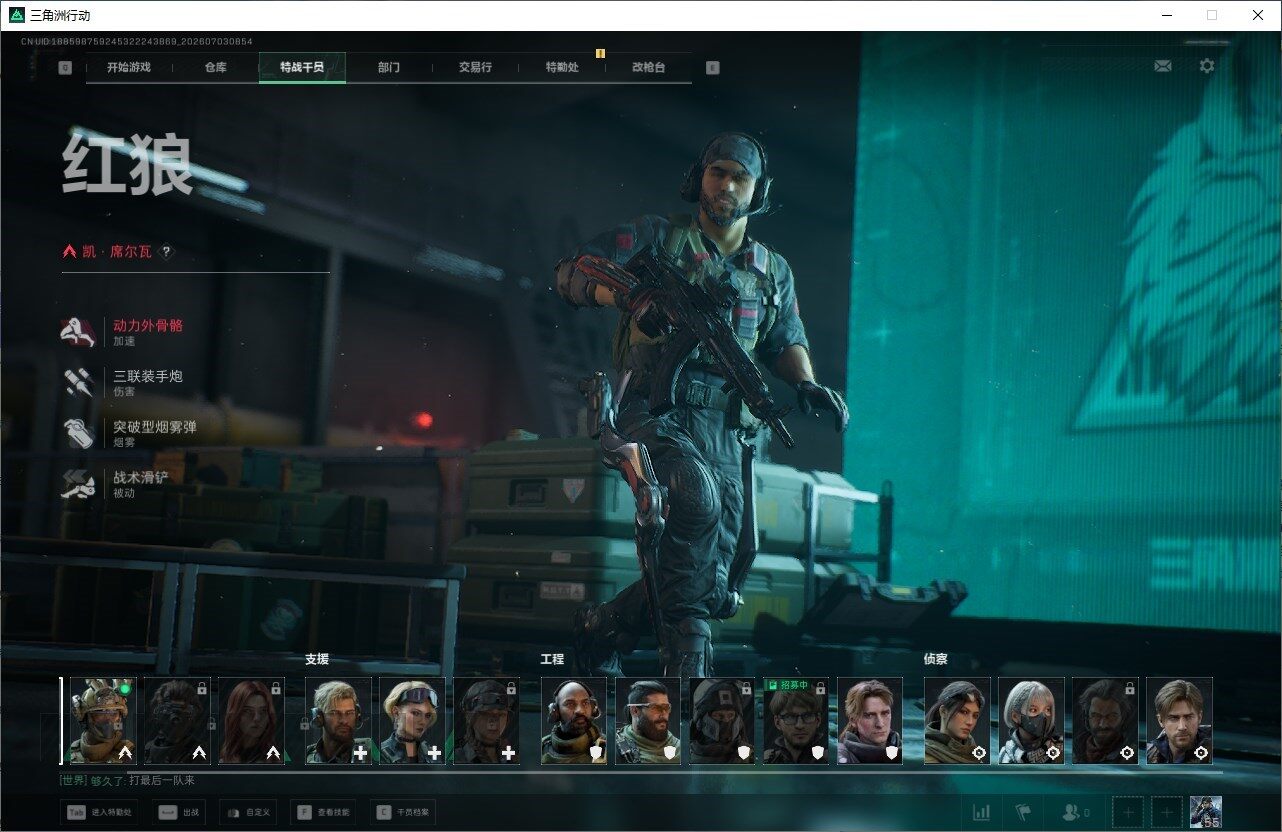The width and height of the screenshot is (1282, 832).
Task: Select the locked long-haired bearded recon operator
Action: (1105, 721)
